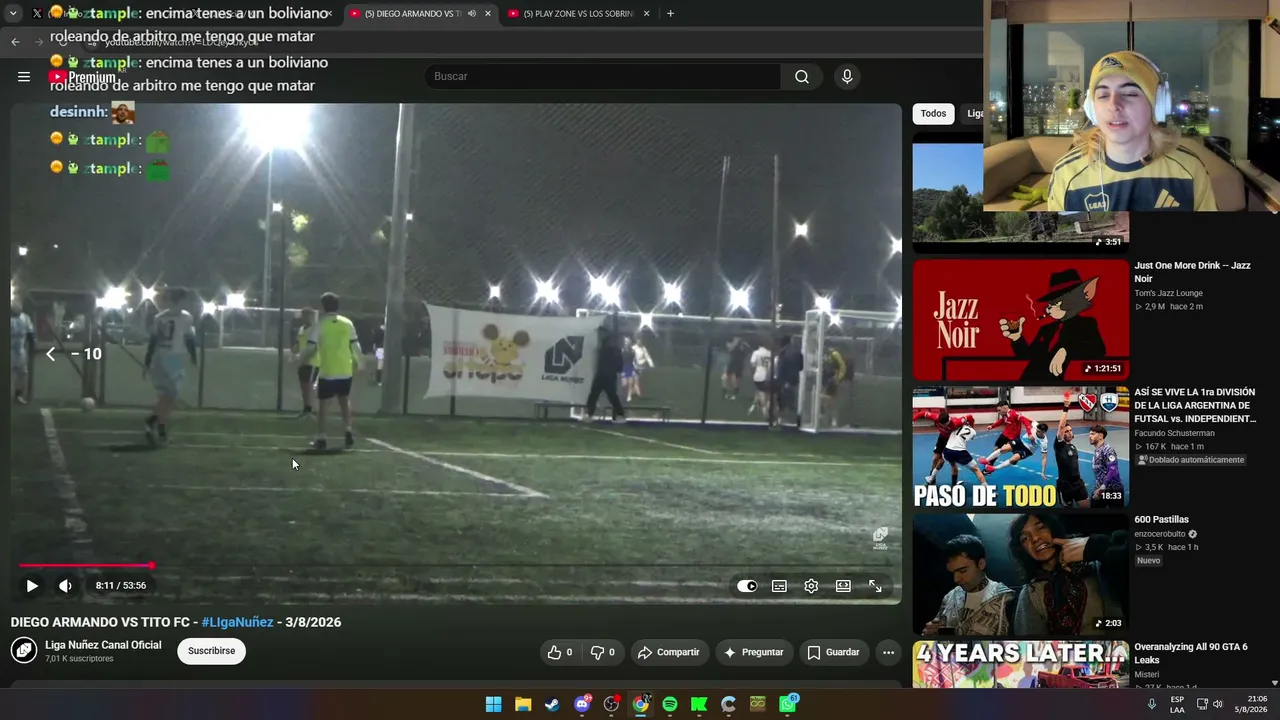Go back with the browser back arrow
1280x720 pixels.
coord(15,41)
